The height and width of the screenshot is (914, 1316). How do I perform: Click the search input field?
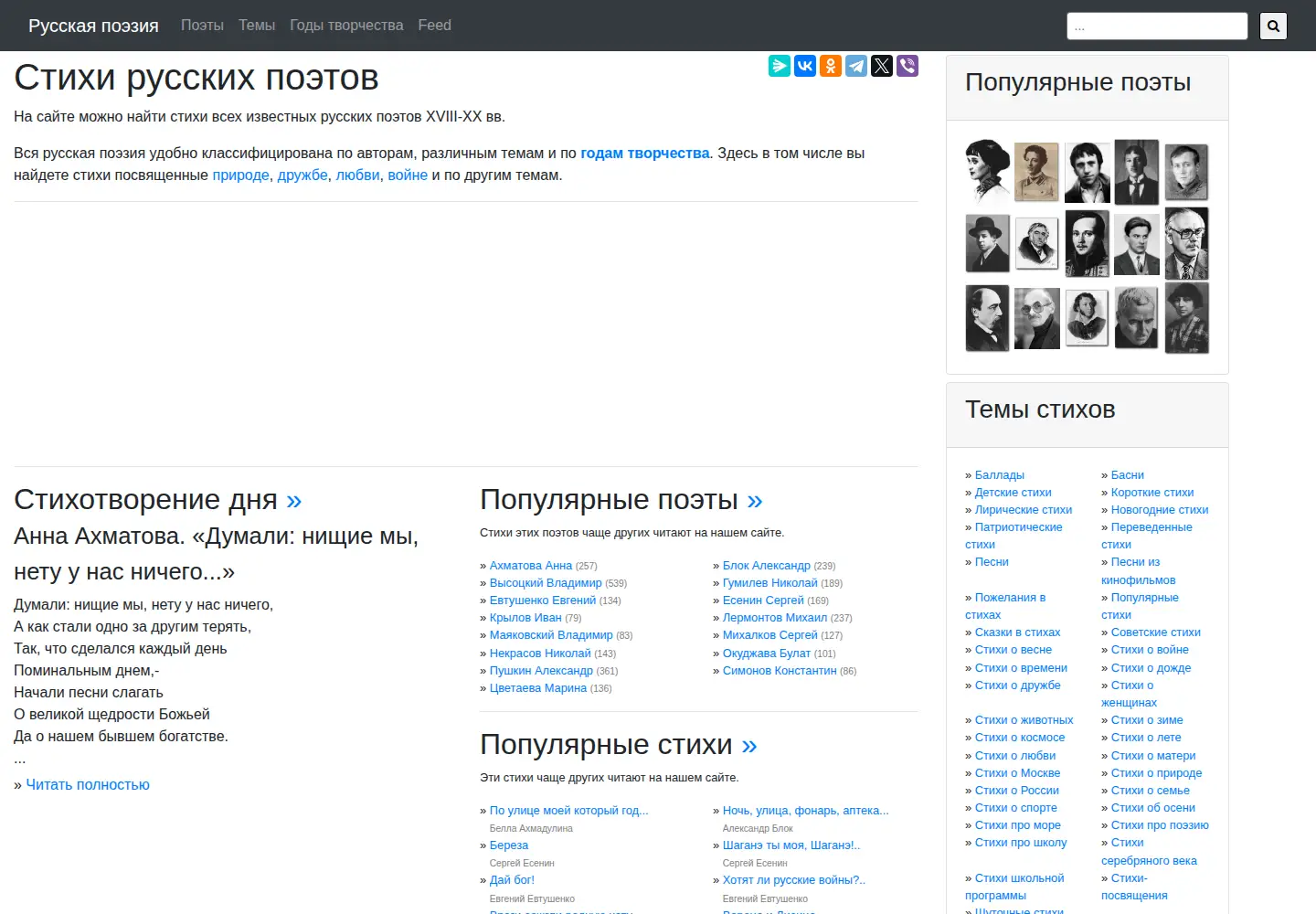(1157, 26)
